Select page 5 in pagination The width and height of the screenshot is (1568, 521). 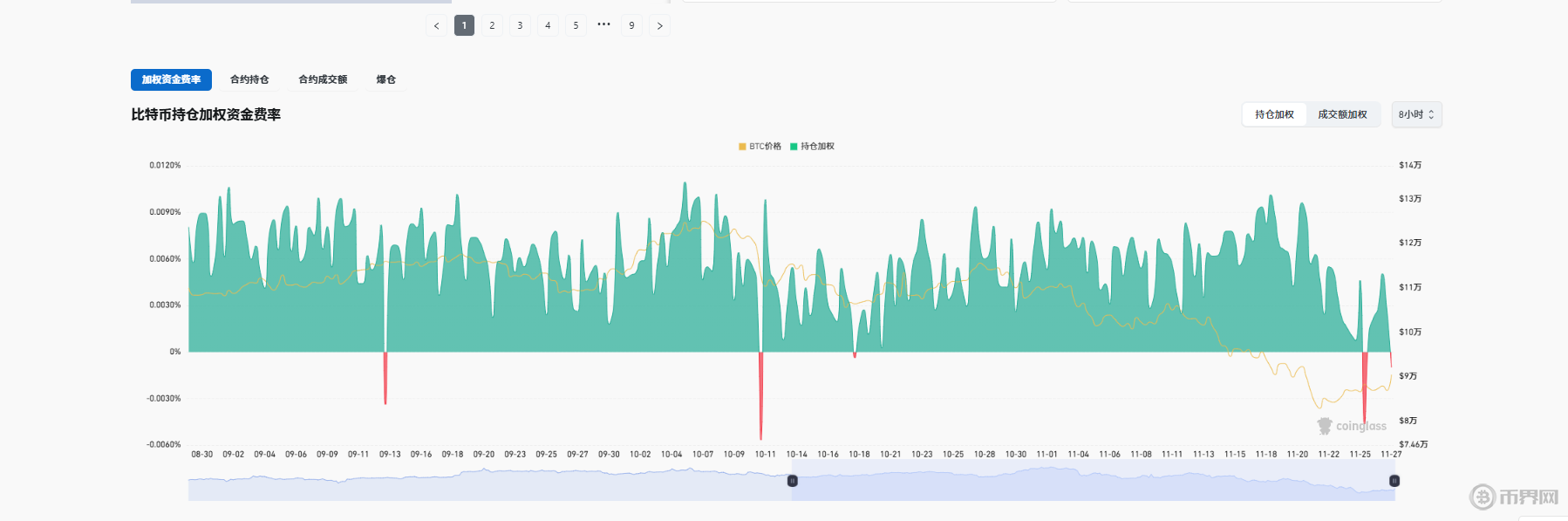pos(576,26)
